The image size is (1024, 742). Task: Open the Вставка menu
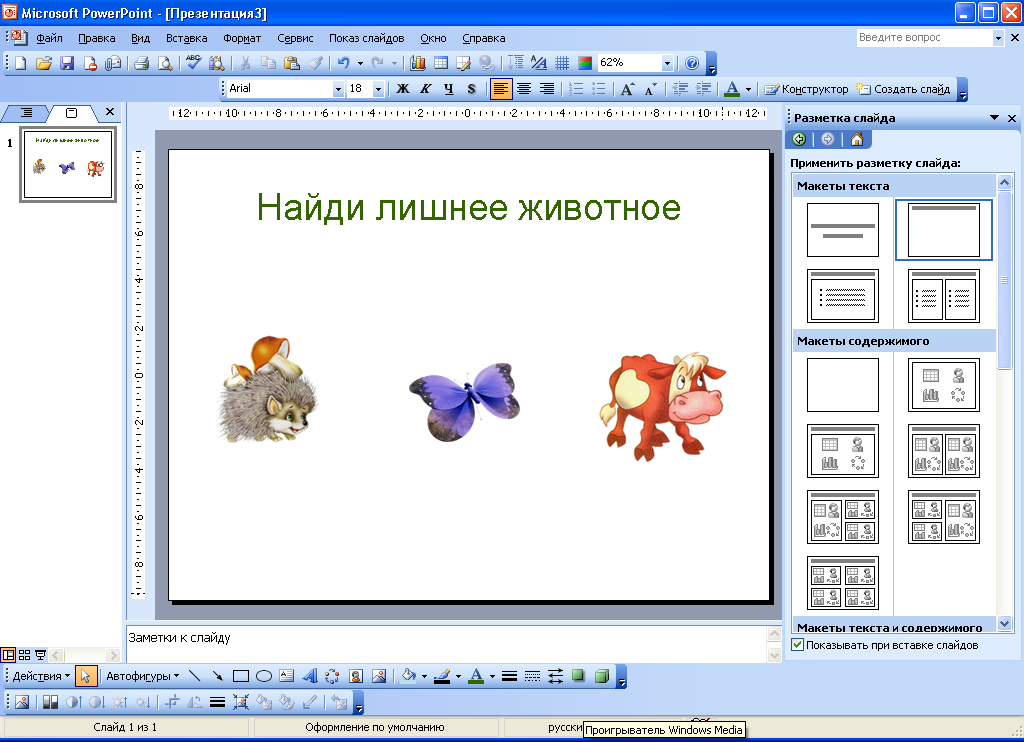coord(187,38)
